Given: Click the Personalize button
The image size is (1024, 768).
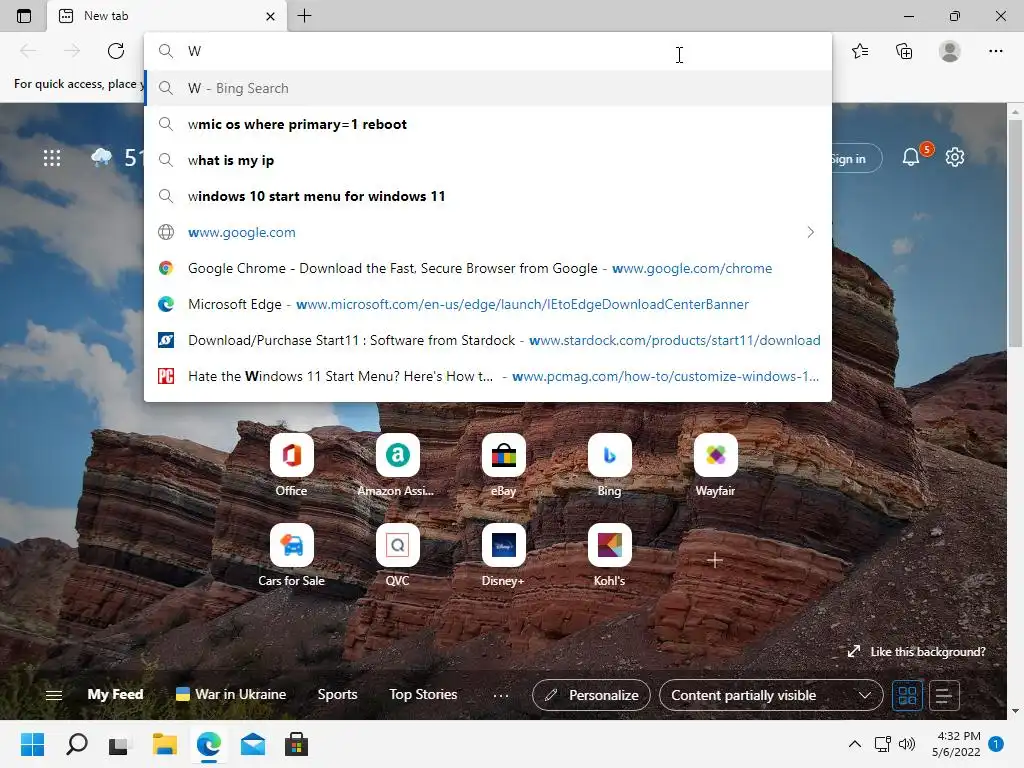Looking at the screenshot, I should [591, 695].
